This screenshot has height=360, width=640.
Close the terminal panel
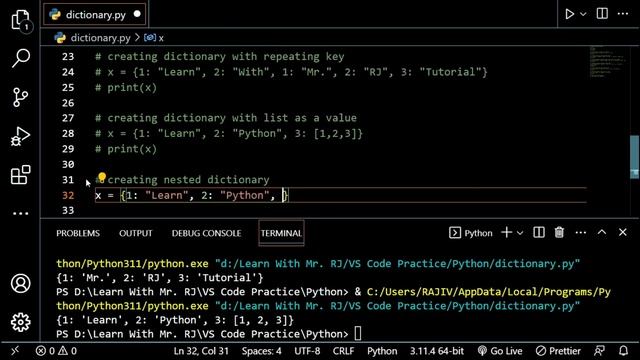pos(622,232)
